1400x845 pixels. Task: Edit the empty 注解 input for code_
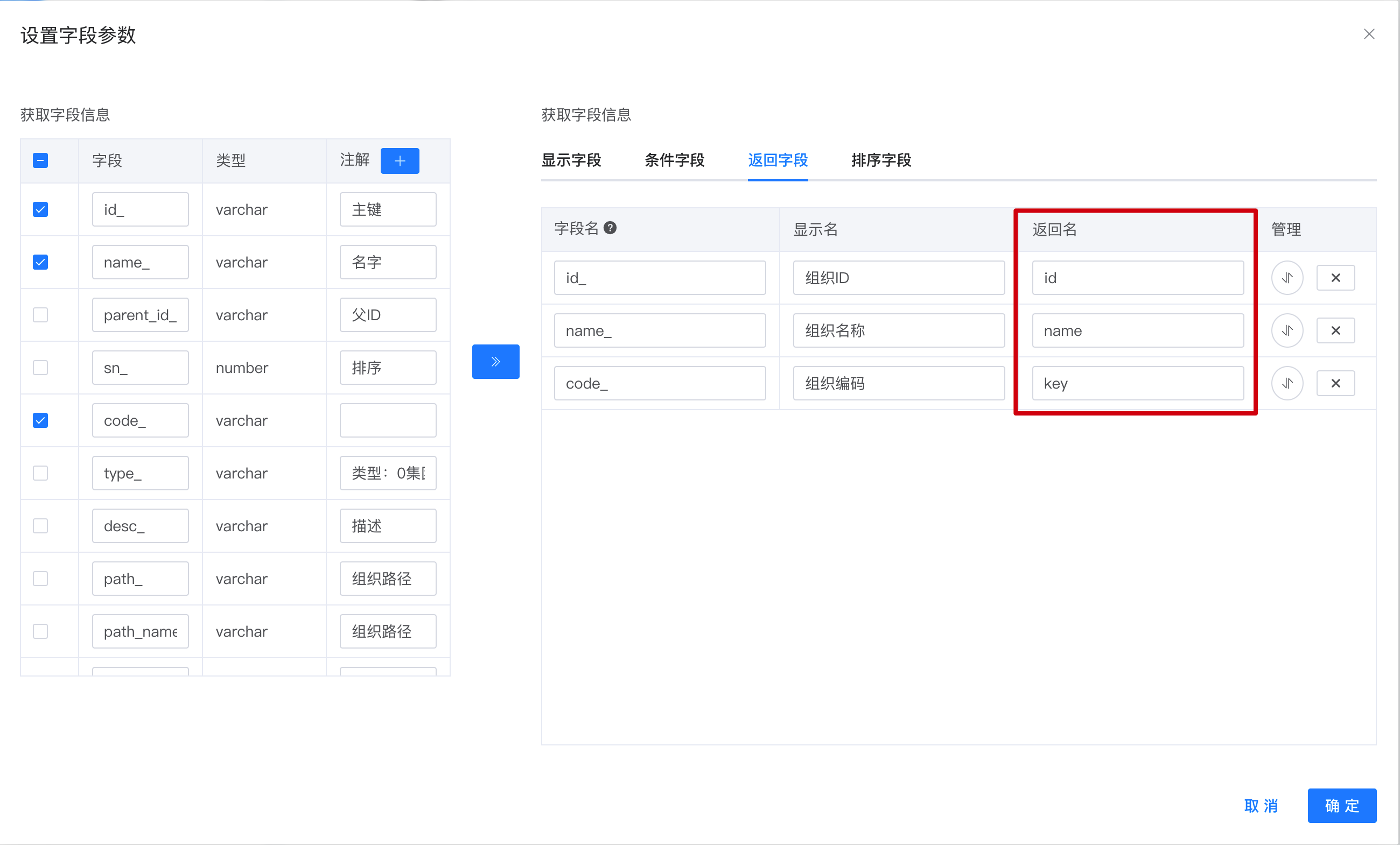(x=388, y=421)
